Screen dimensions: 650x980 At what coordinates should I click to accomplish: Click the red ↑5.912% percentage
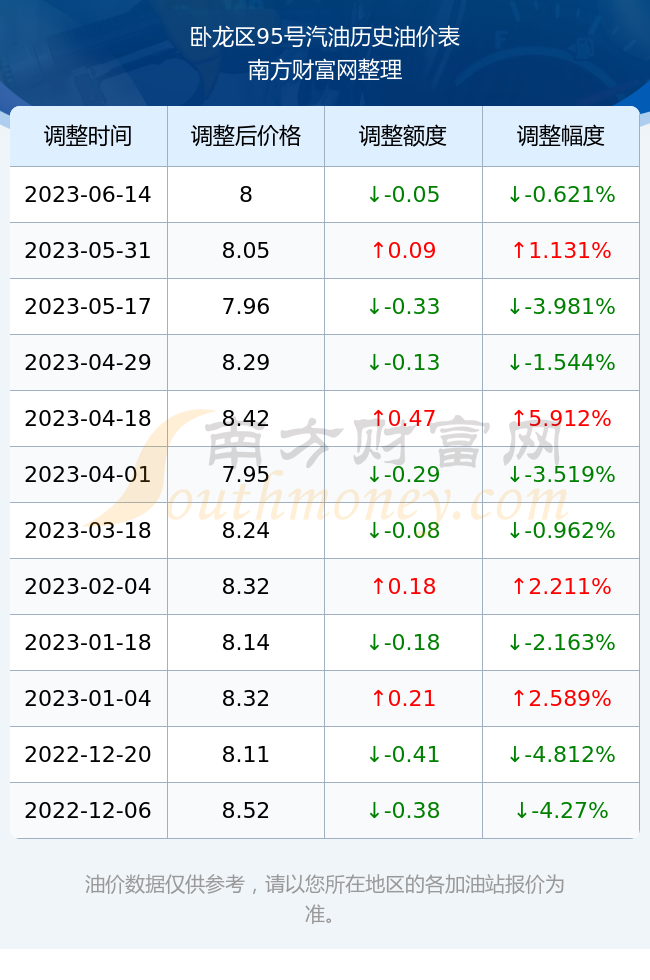click(561, 418)
